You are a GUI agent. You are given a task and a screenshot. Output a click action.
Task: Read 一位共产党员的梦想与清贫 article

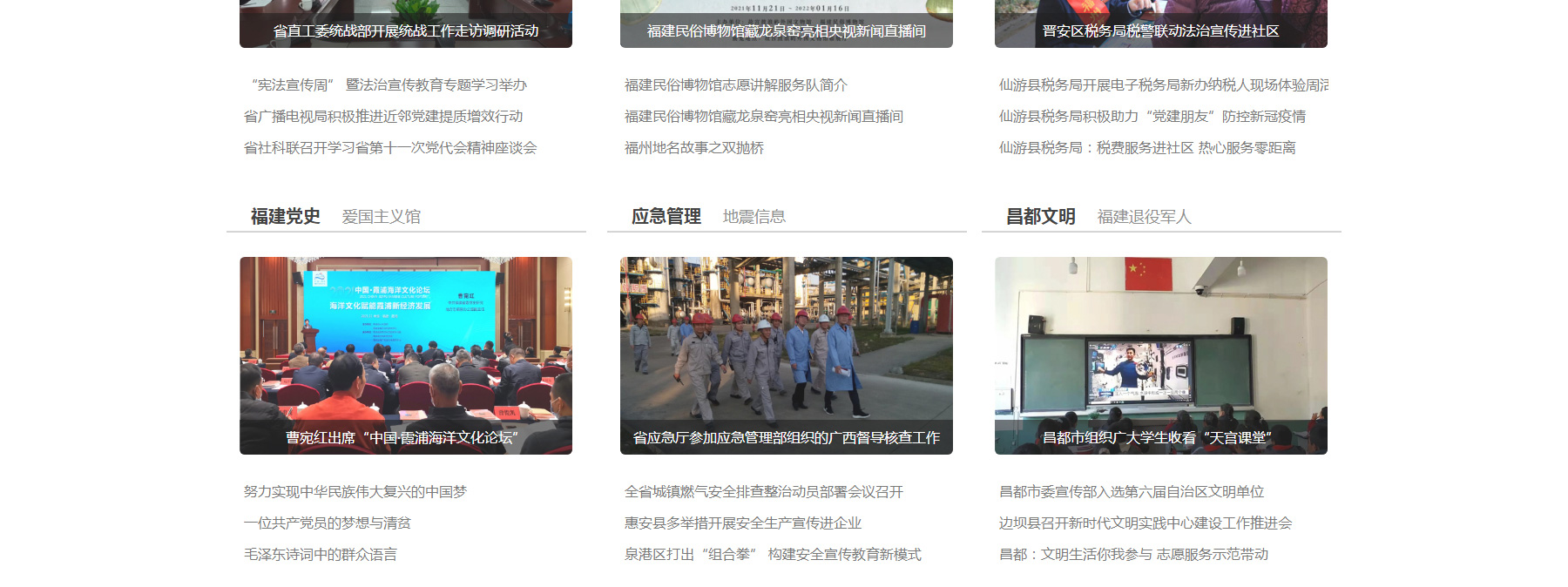328,523
